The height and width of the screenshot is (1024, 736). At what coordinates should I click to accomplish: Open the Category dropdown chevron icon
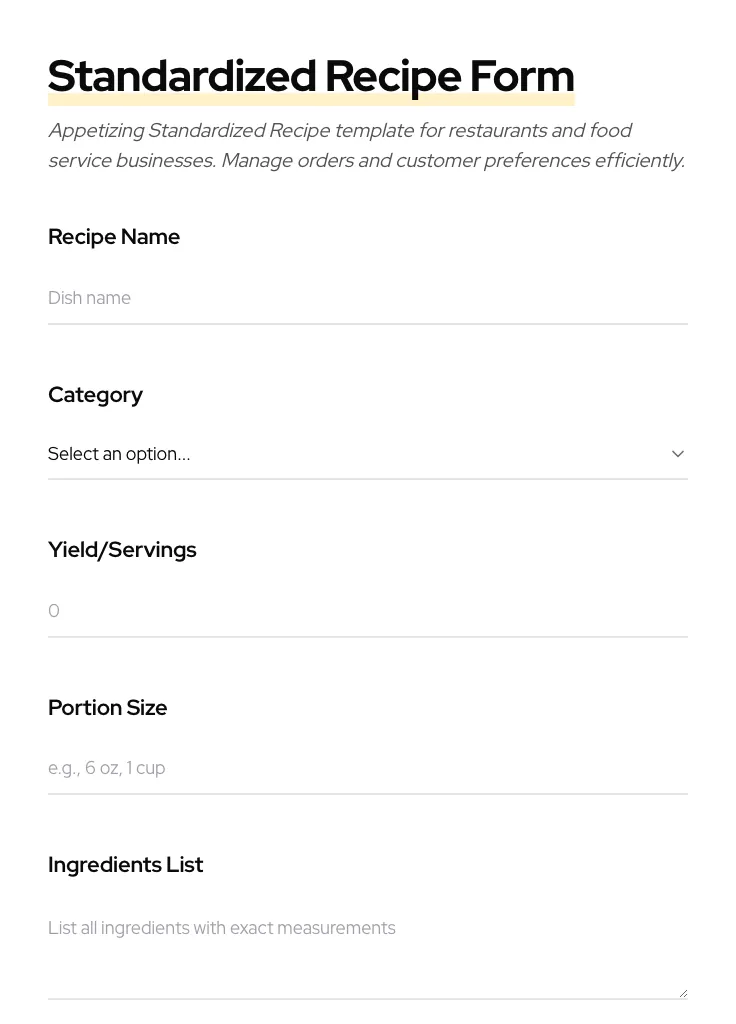[678, 454]
